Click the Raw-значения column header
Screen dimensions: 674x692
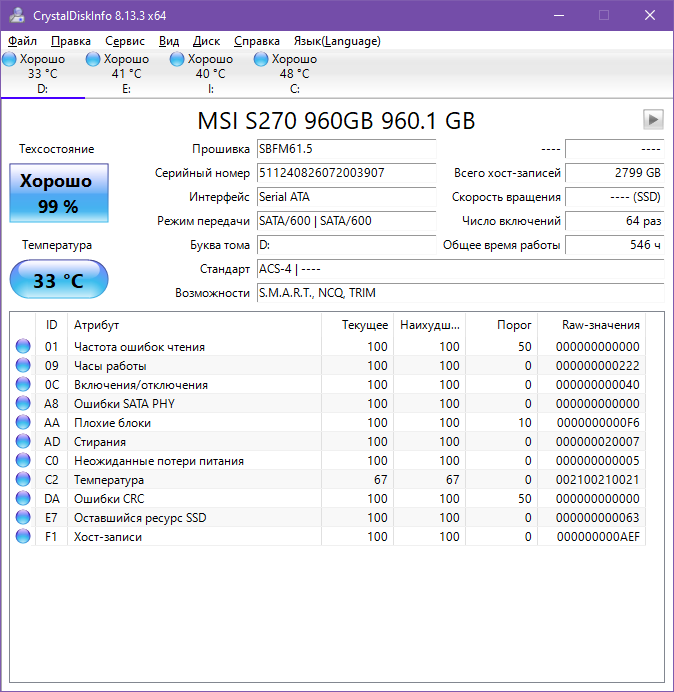[x=591, y=325]
